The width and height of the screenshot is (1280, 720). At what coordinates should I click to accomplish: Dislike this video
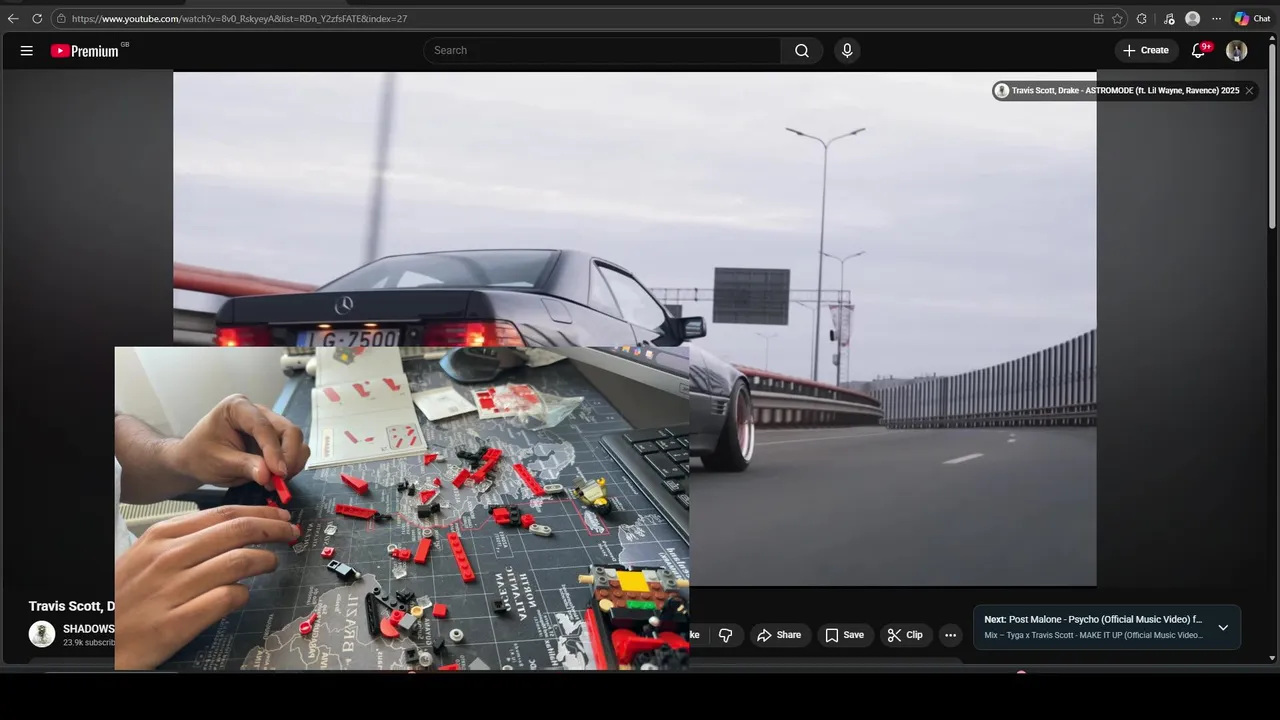pyautogui.click(x=726, y=635)
